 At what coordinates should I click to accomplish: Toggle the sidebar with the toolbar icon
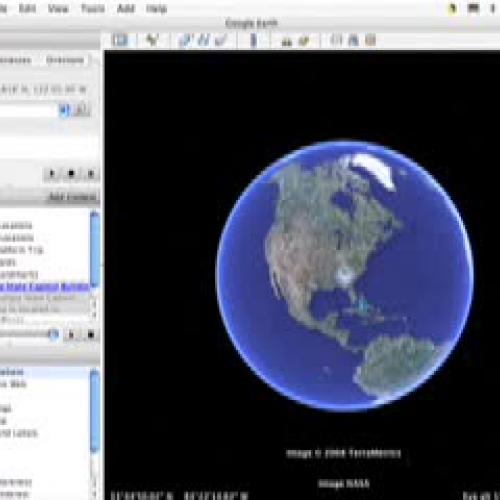coord(120,41)
